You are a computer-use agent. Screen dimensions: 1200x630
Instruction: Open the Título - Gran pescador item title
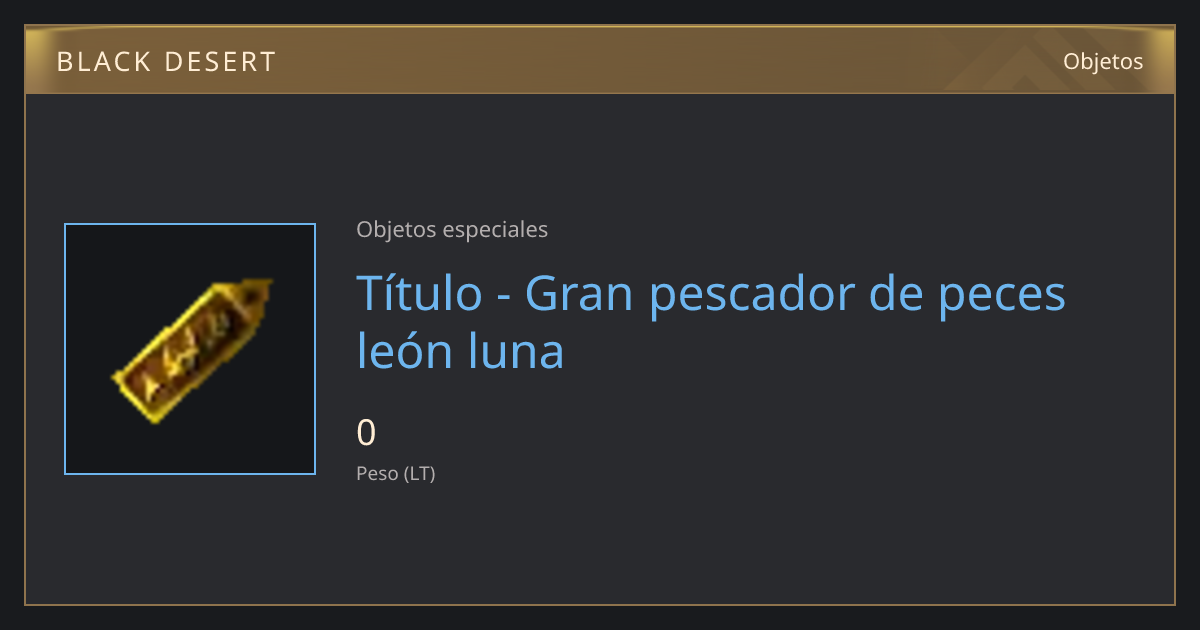point(711,322)
